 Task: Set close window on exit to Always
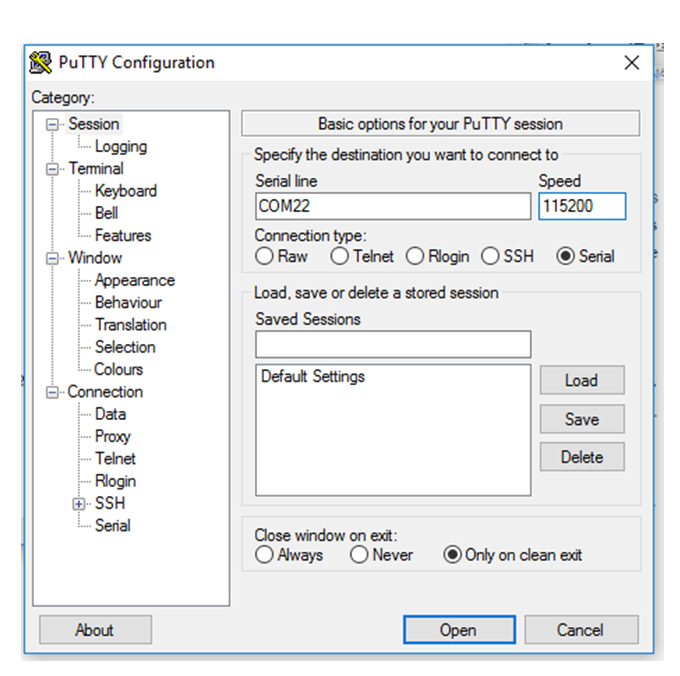point(265,555)
